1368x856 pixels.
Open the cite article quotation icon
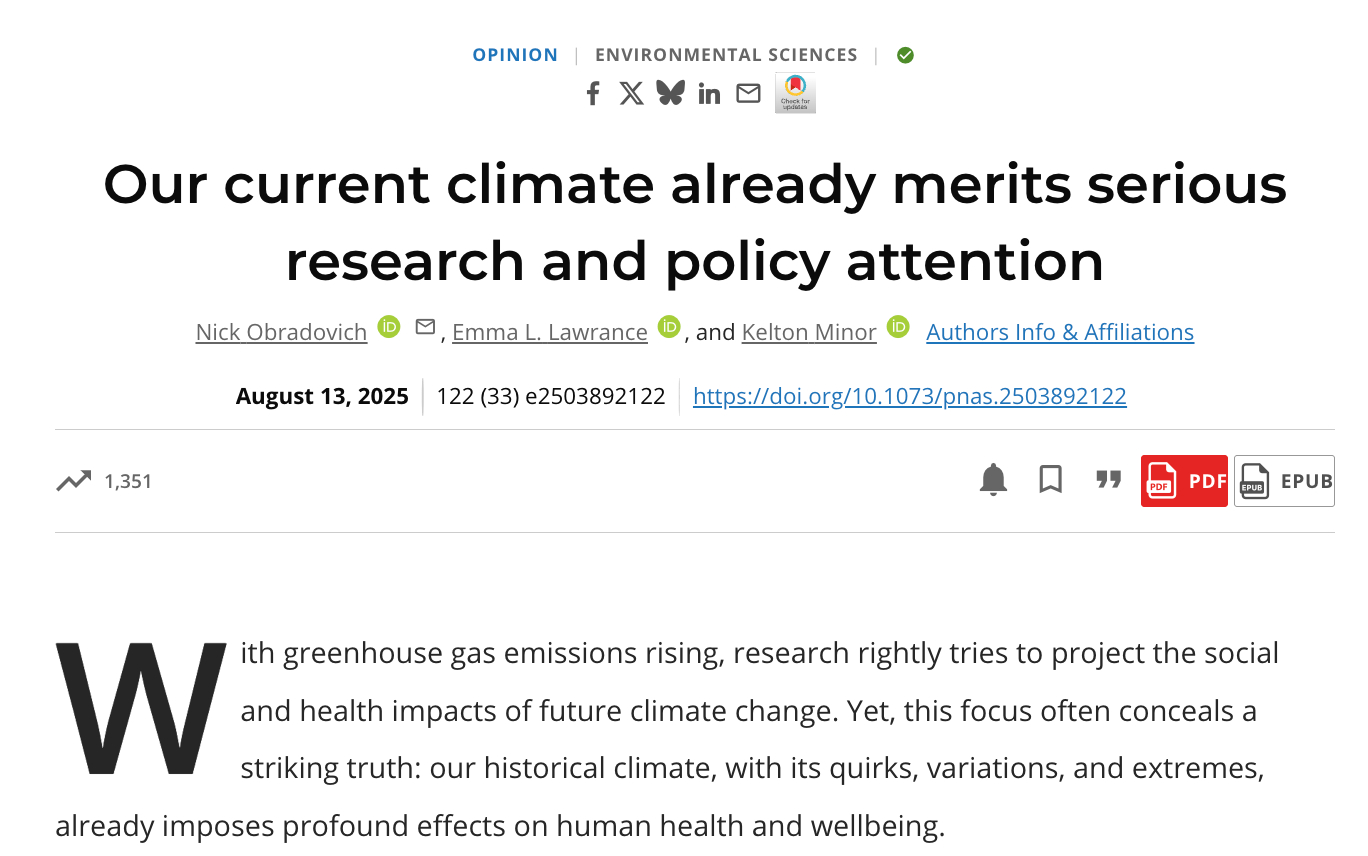point(1108,480)
